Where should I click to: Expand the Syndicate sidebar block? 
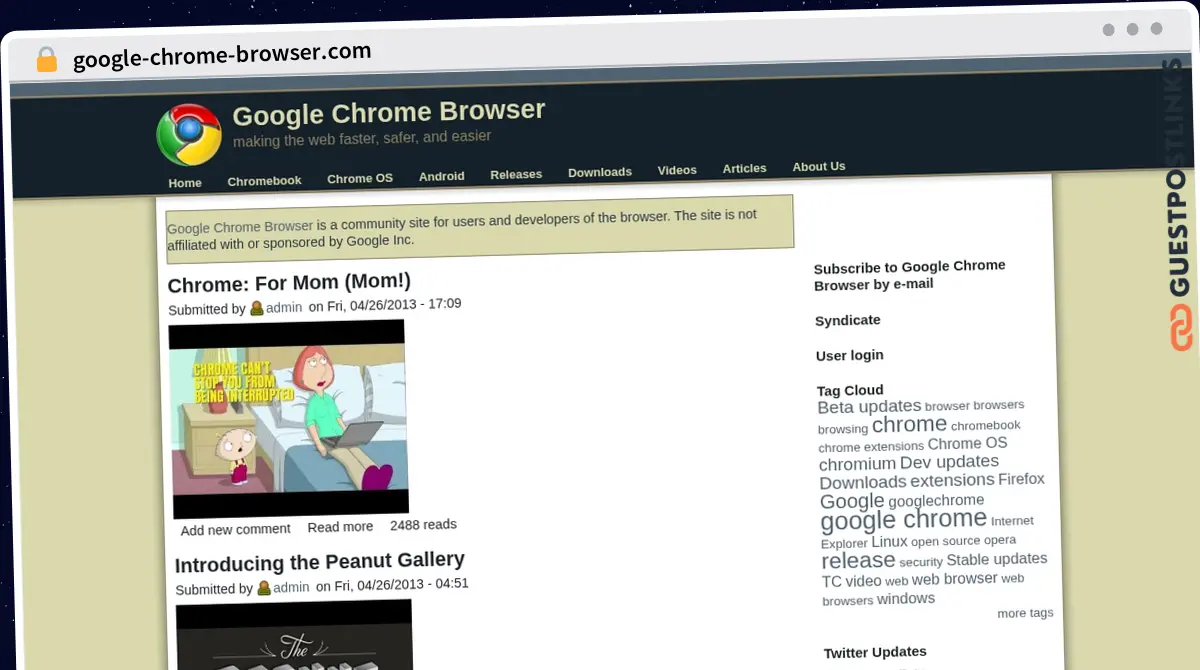click(x=847, y=320)
